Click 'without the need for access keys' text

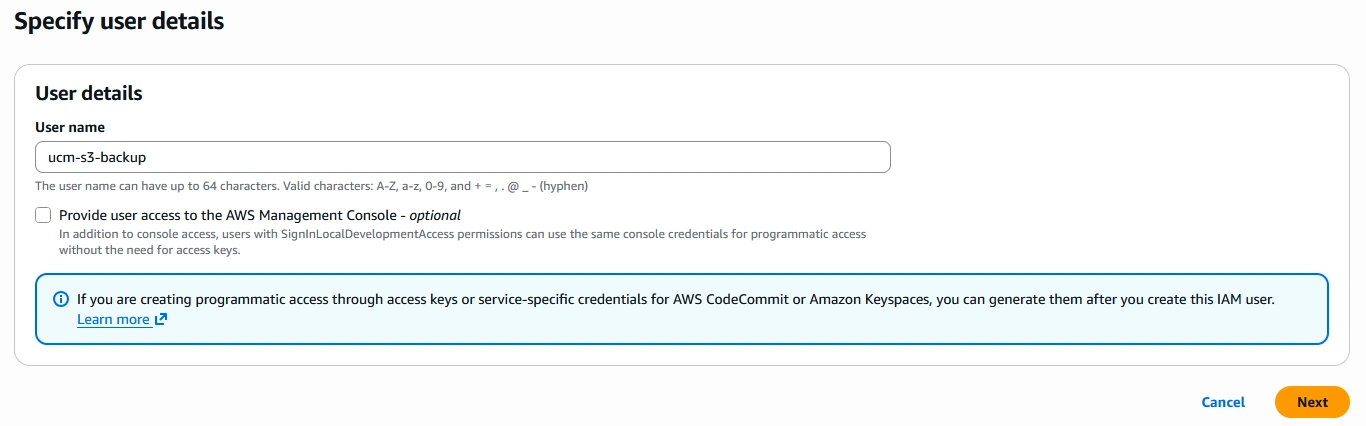pyautogui.click(x=150, y=250)
